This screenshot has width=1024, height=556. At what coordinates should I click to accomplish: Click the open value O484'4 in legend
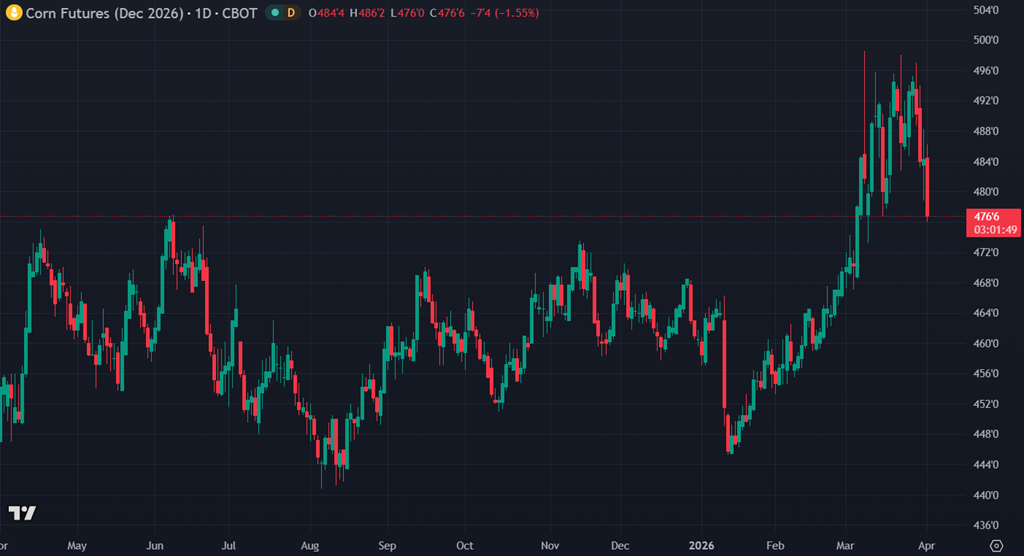point(327,12)
